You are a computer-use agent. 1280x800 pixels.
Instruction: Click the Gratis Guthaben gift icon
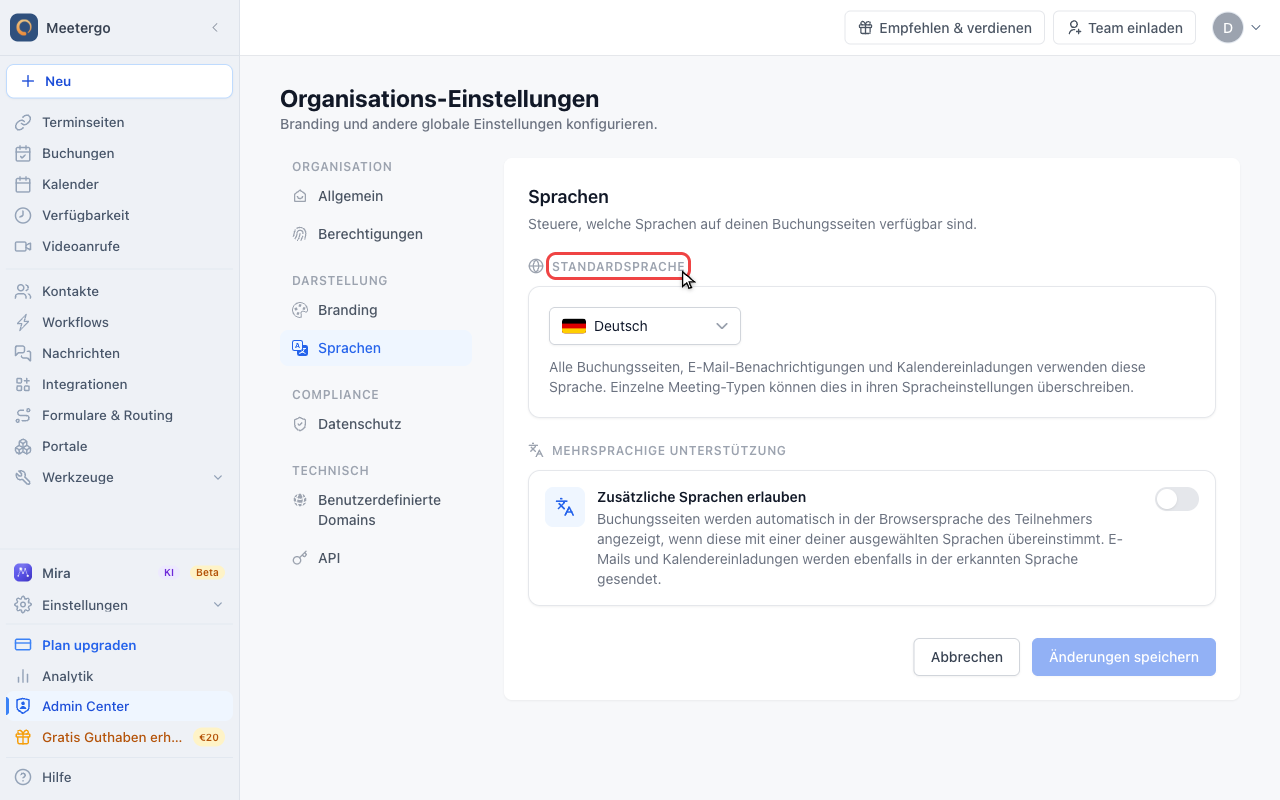(x=23, y=737)
